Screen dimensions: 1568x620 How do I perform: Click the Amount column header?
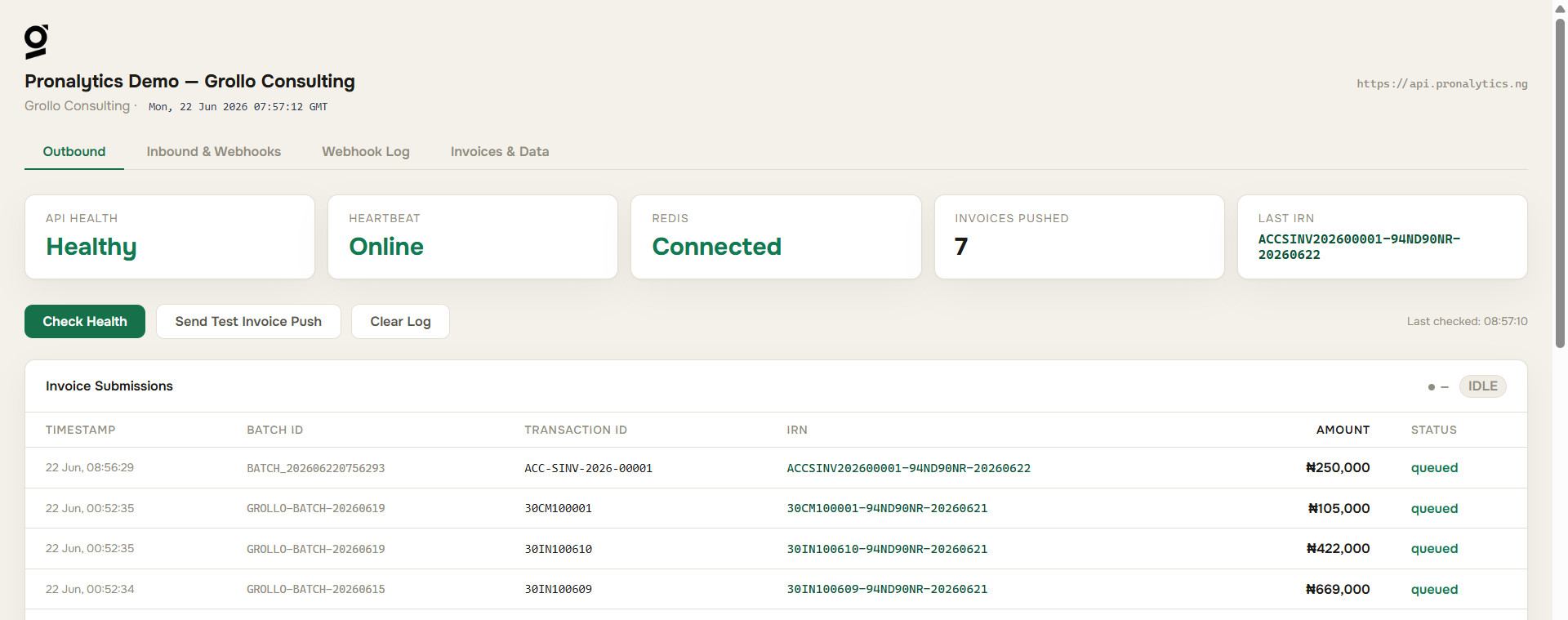1343,430
